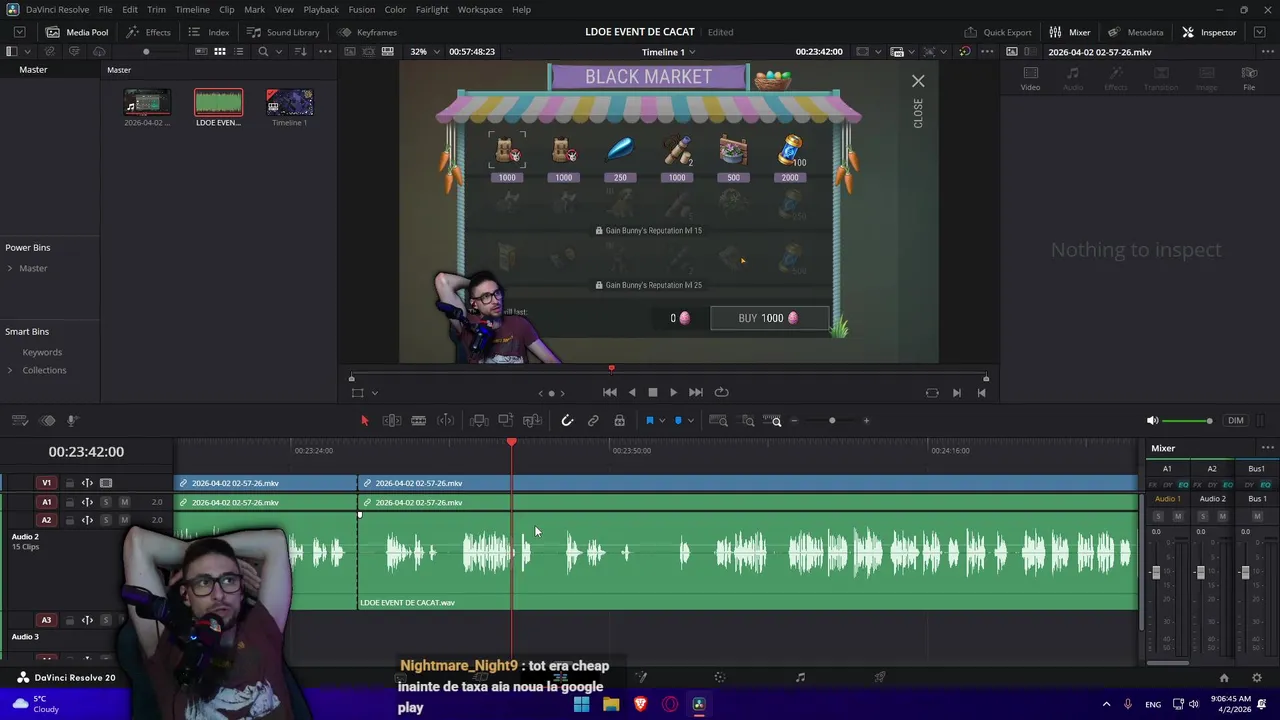The width and height of the screenshot is (1280, 720).
Task: Click timeline zoom minus button
Action: coord(795,421)
